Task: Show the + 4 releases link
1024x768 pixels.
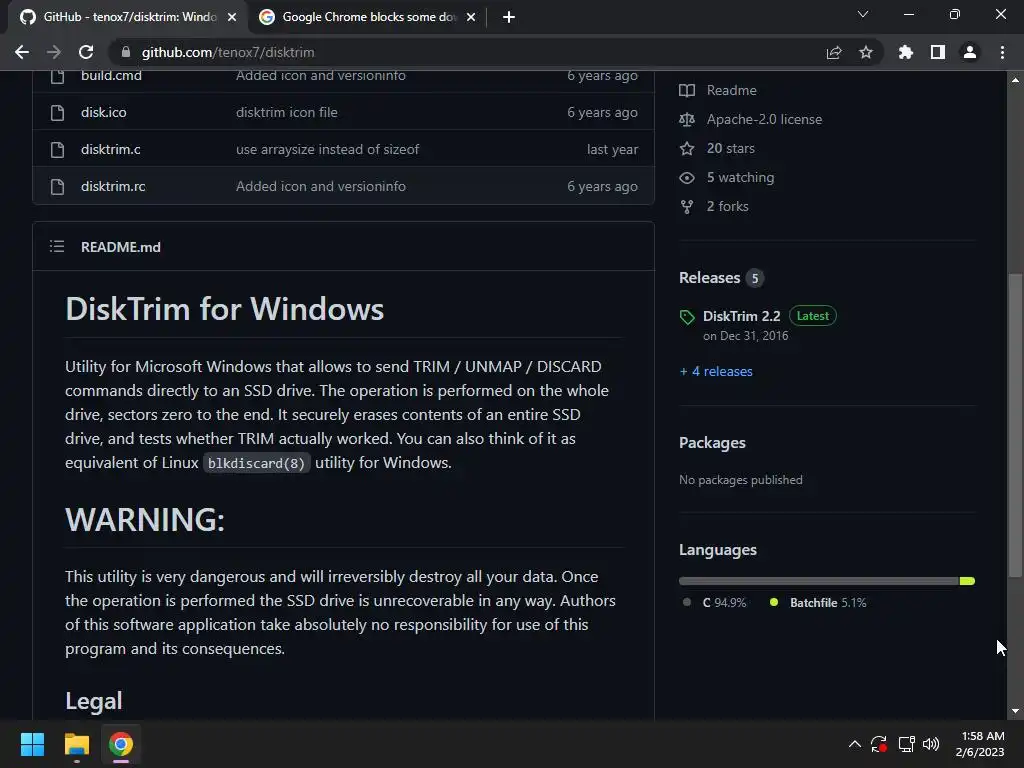Action: [x=716, y=372]
